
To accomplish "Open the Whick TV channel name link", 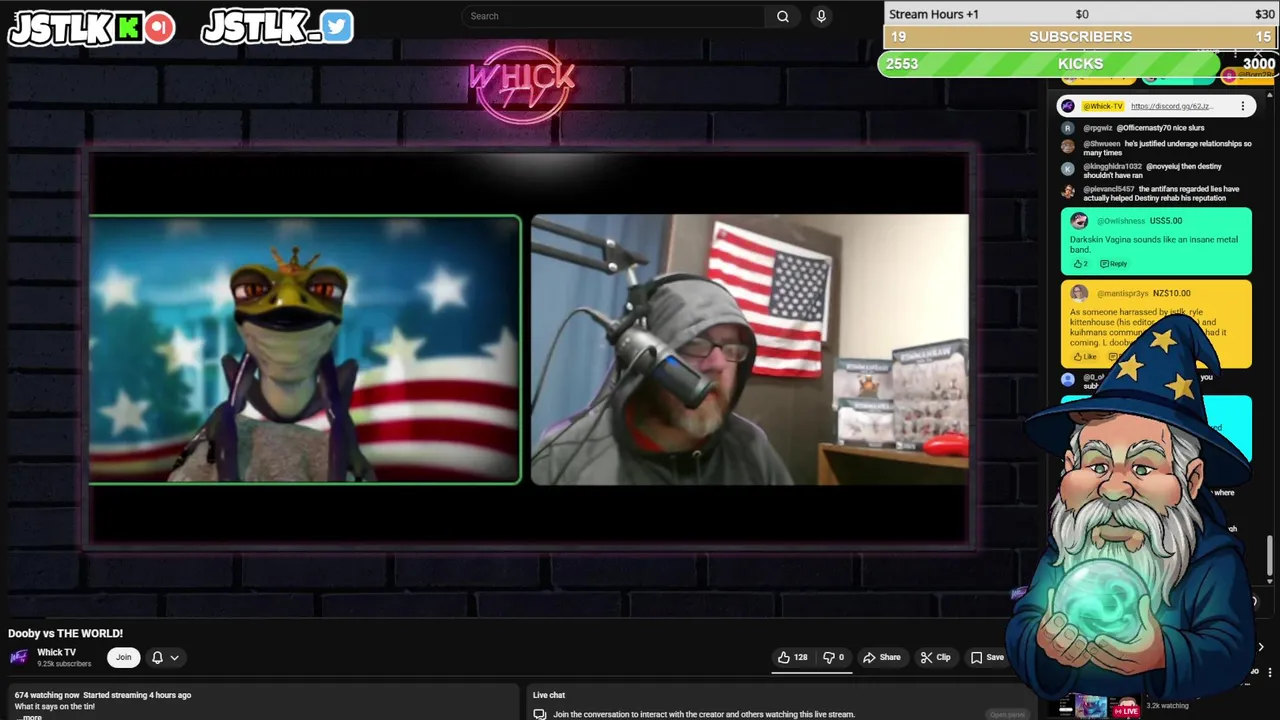I will pos(56,652).
